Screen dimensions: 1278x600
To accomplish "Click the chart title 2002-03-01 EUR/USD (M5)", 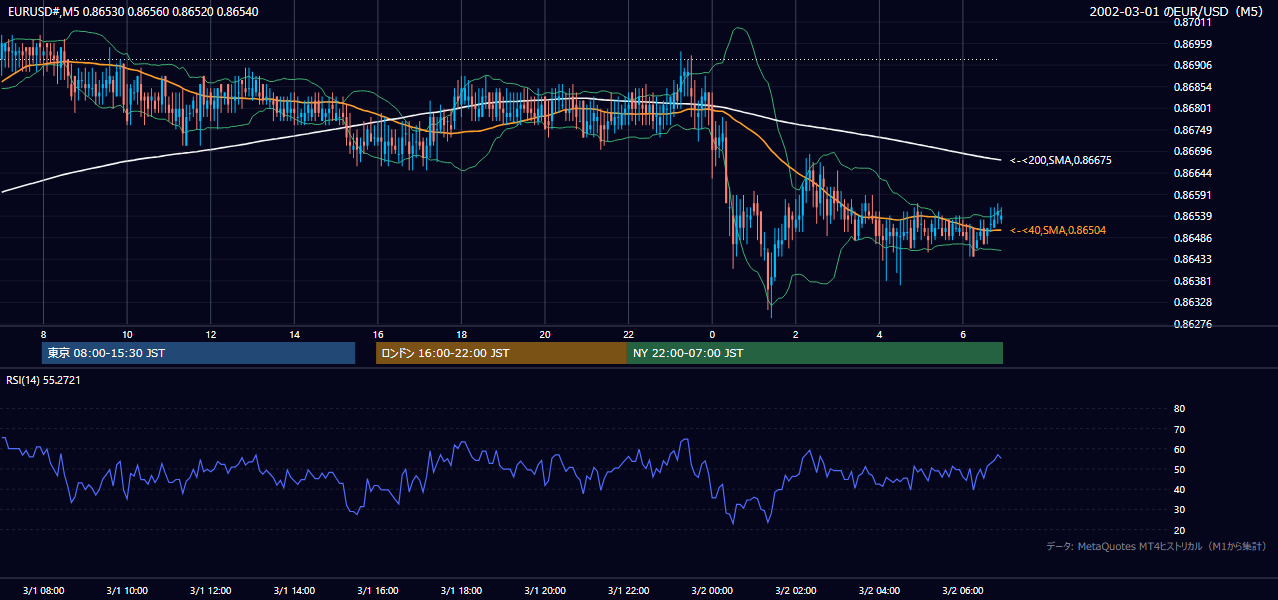I will click(x=1177, y=11).
